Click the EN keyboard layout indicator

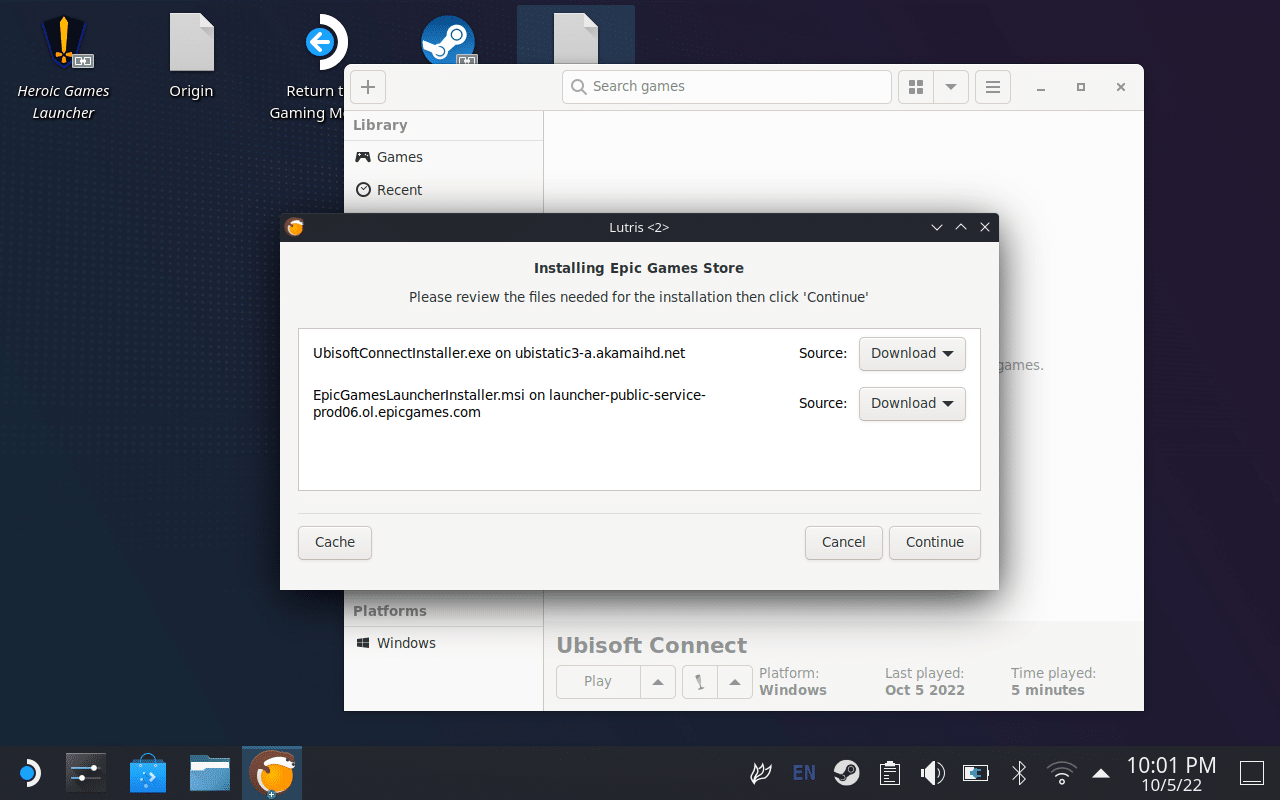tap(804, 773)
